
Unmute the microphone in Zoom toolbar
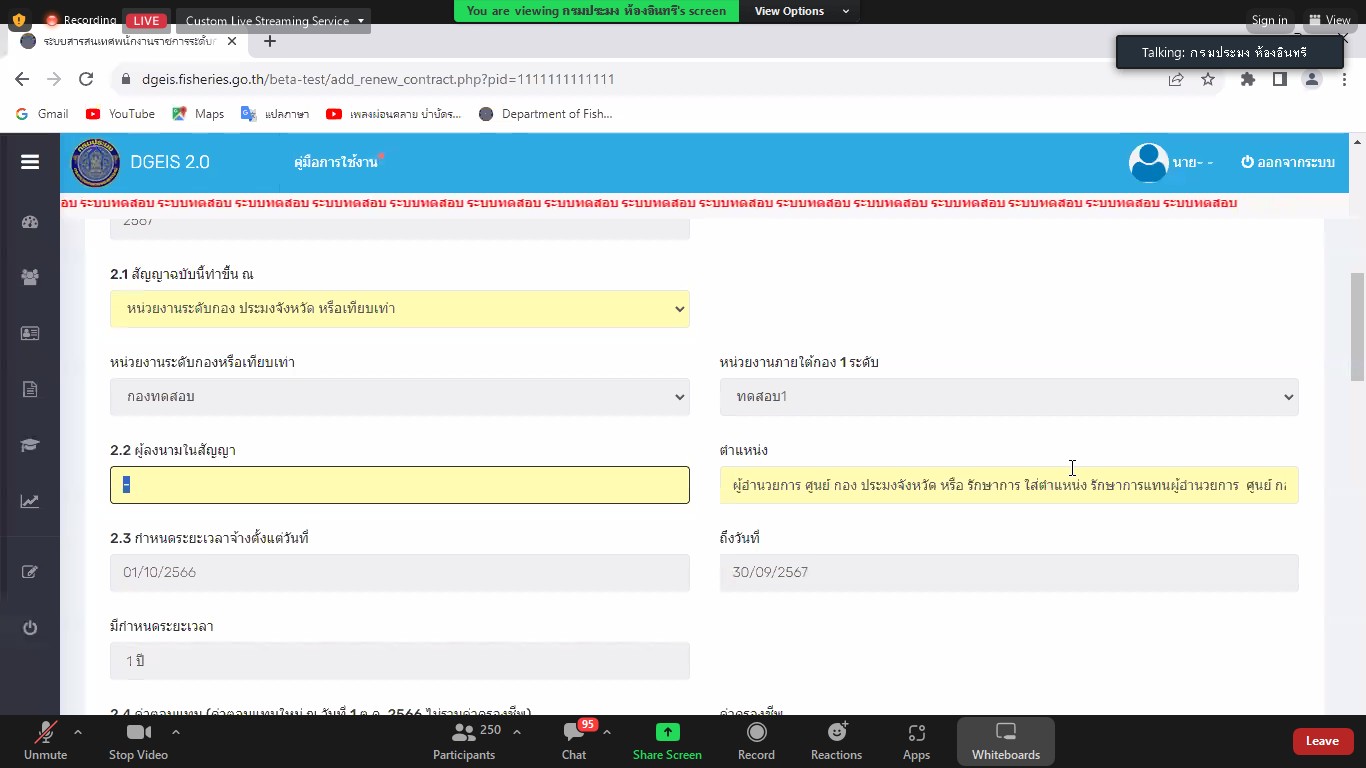(45, 740)
